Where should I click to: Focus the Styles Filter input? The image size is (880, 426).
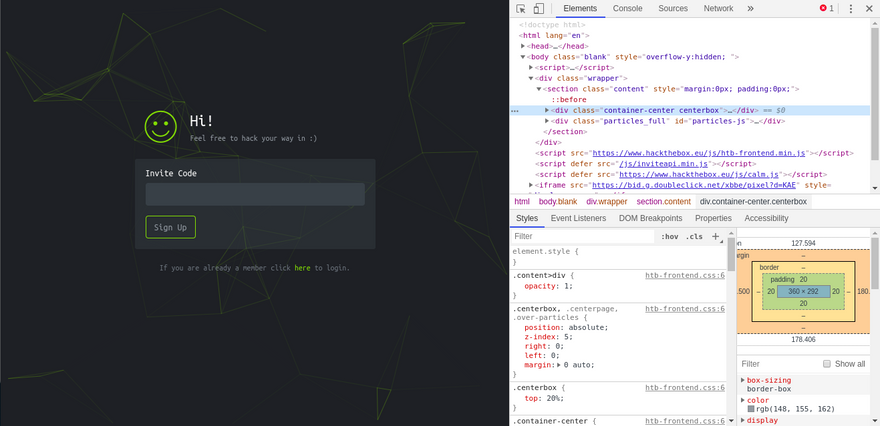[x=583, y=236]
